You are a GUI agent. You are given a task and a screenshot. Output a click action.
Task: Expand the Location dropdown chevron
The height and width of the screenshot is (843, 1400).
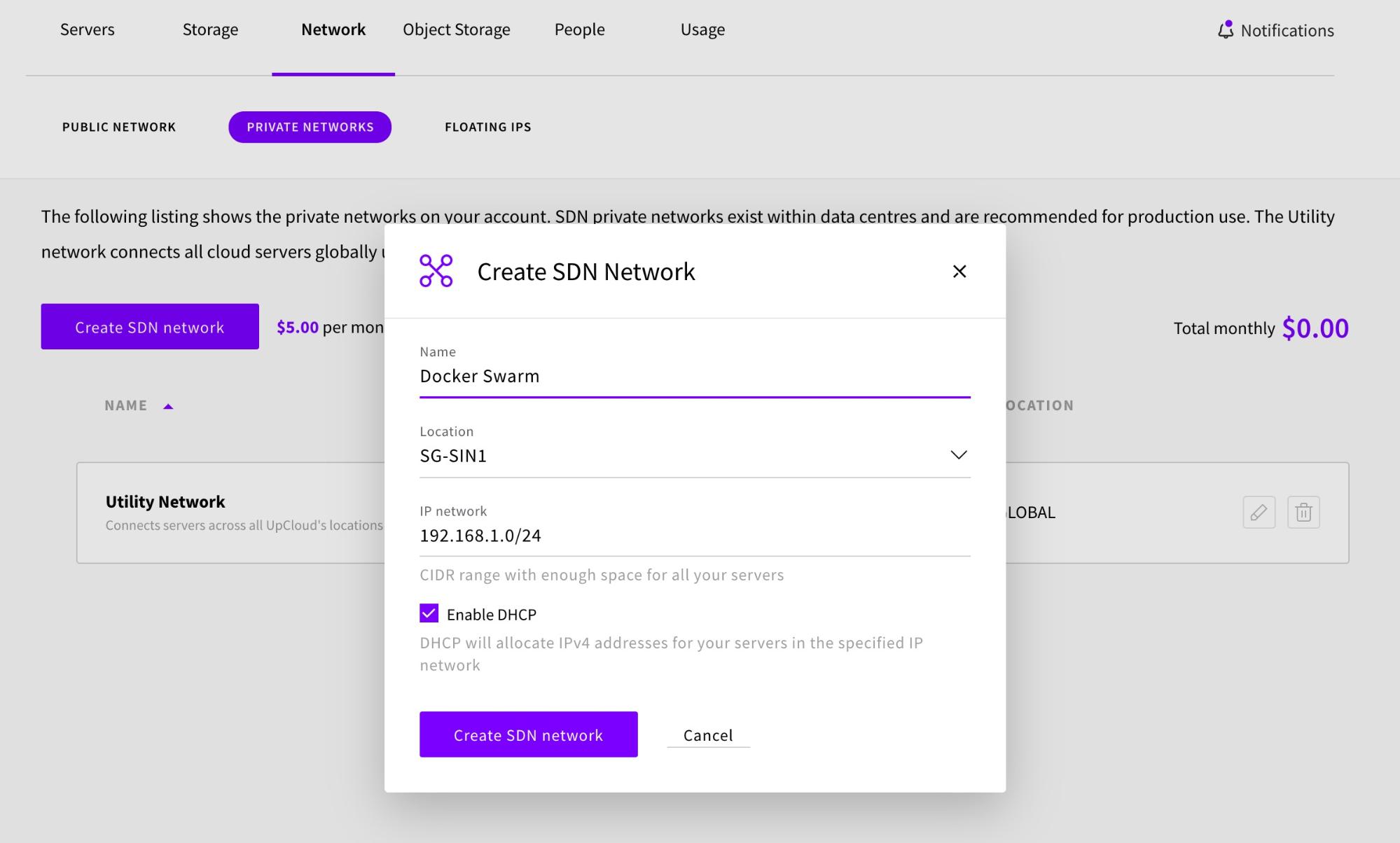(958, 455)
